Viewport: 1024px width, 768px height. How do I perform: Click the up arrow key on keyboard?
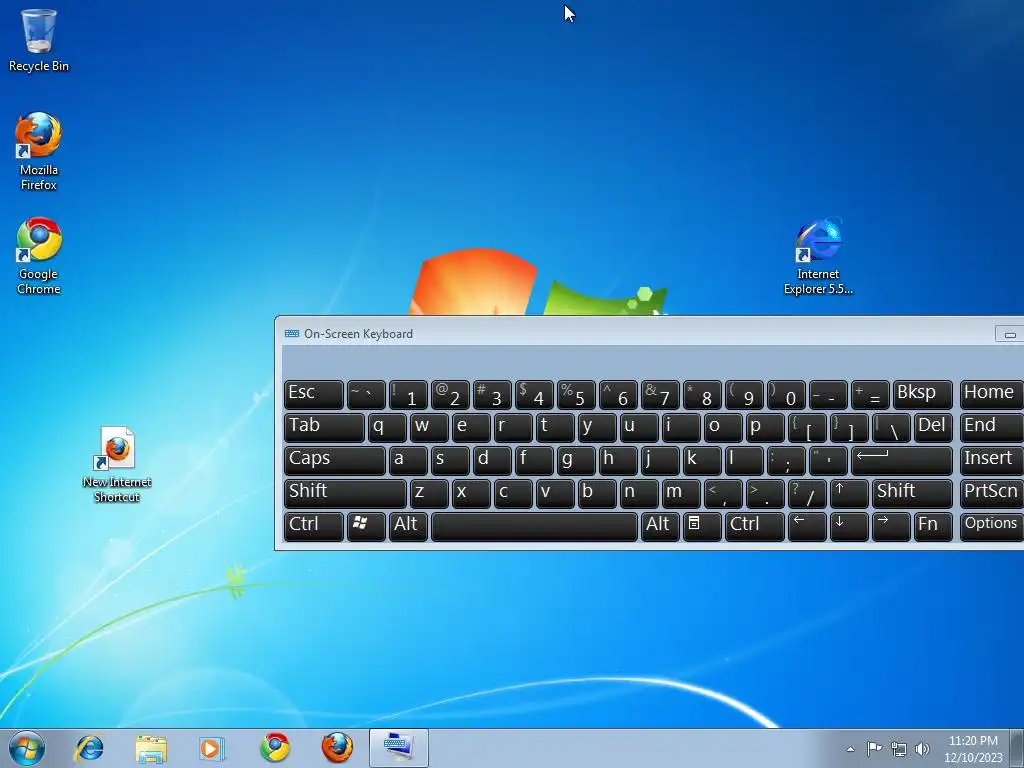click(849, 493)
